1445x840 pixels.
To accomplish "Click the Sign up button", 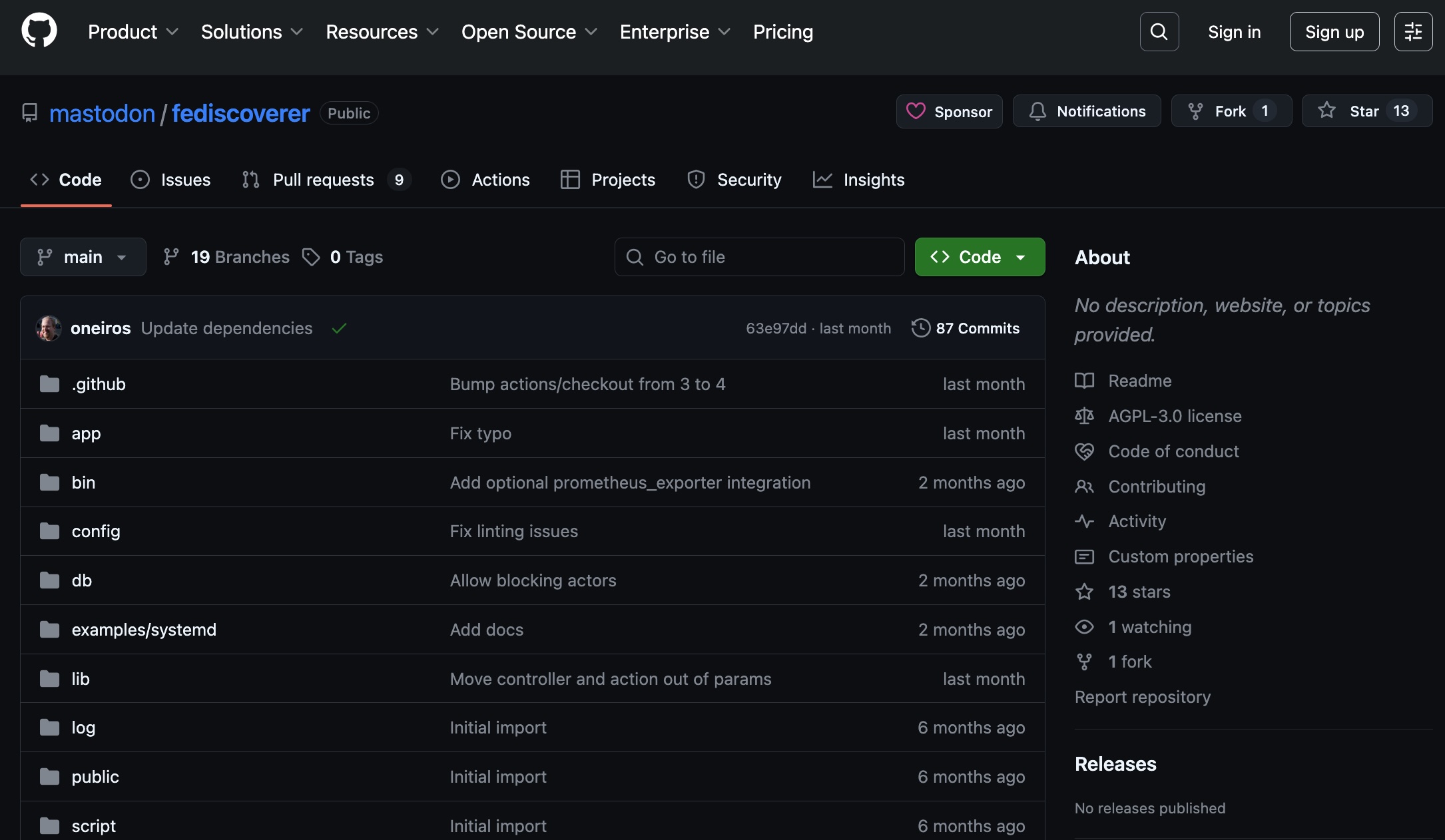I will pos(1334,31).
